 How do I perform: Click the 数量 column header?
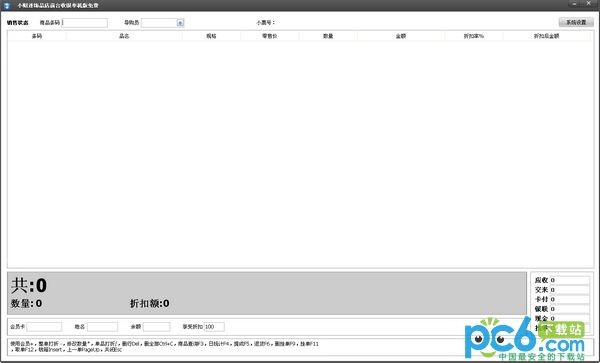tap(328, 36)
